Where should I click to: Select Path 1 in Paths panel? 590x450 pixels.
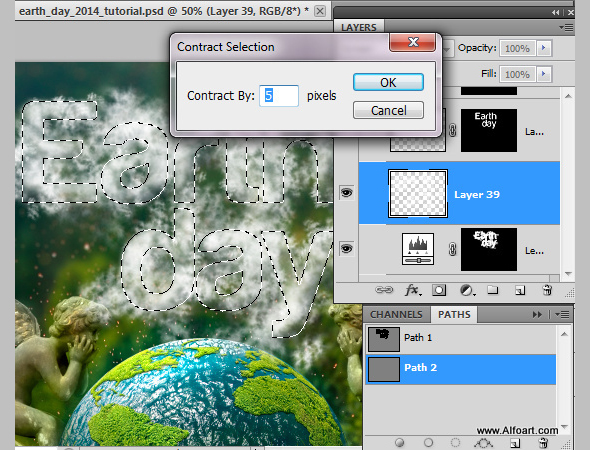point(460,338)
